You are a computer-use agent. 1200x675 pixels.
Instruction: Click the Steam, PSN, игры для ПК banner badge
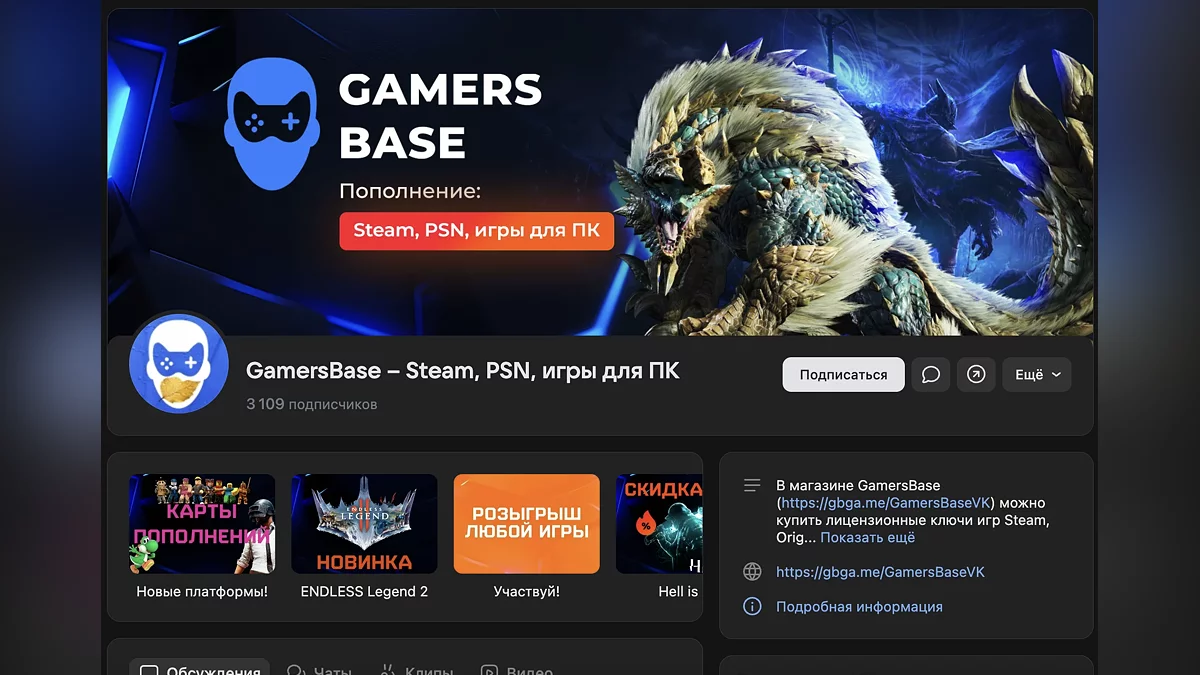477,231
